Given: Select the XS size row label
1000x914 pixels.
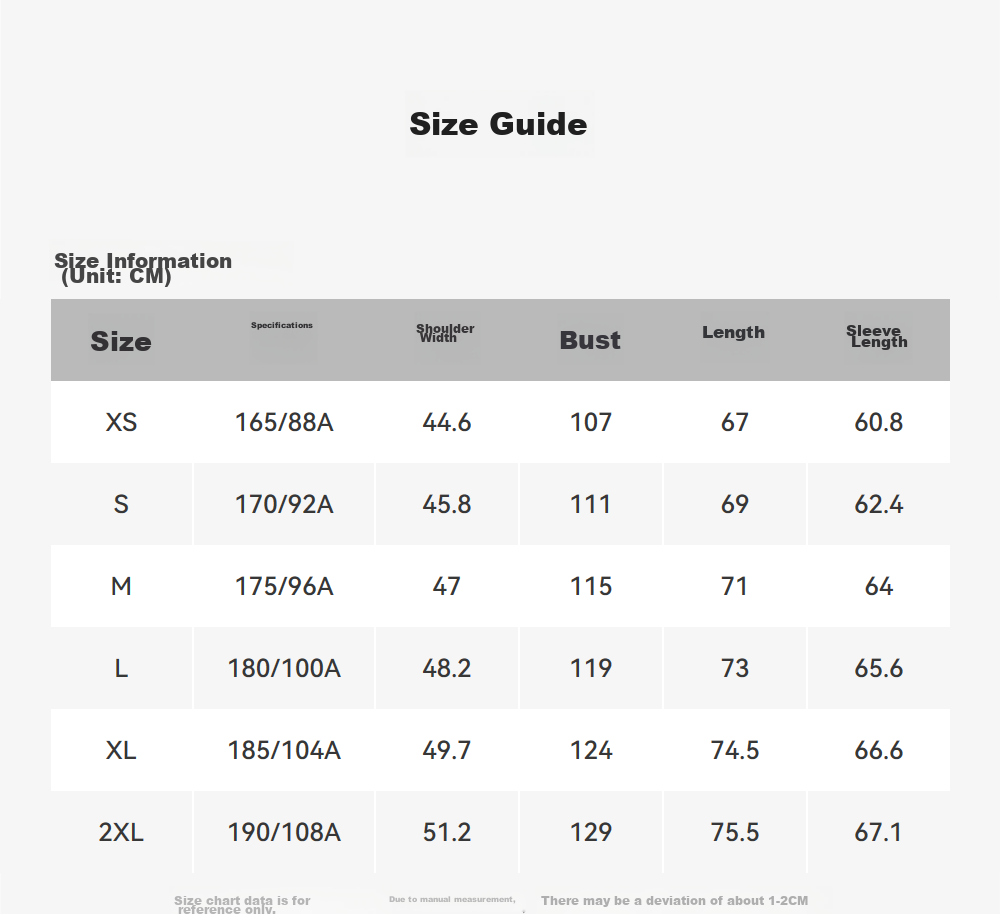Looking at the screenshot, I should pyautogui.click(x=121, y=422).
